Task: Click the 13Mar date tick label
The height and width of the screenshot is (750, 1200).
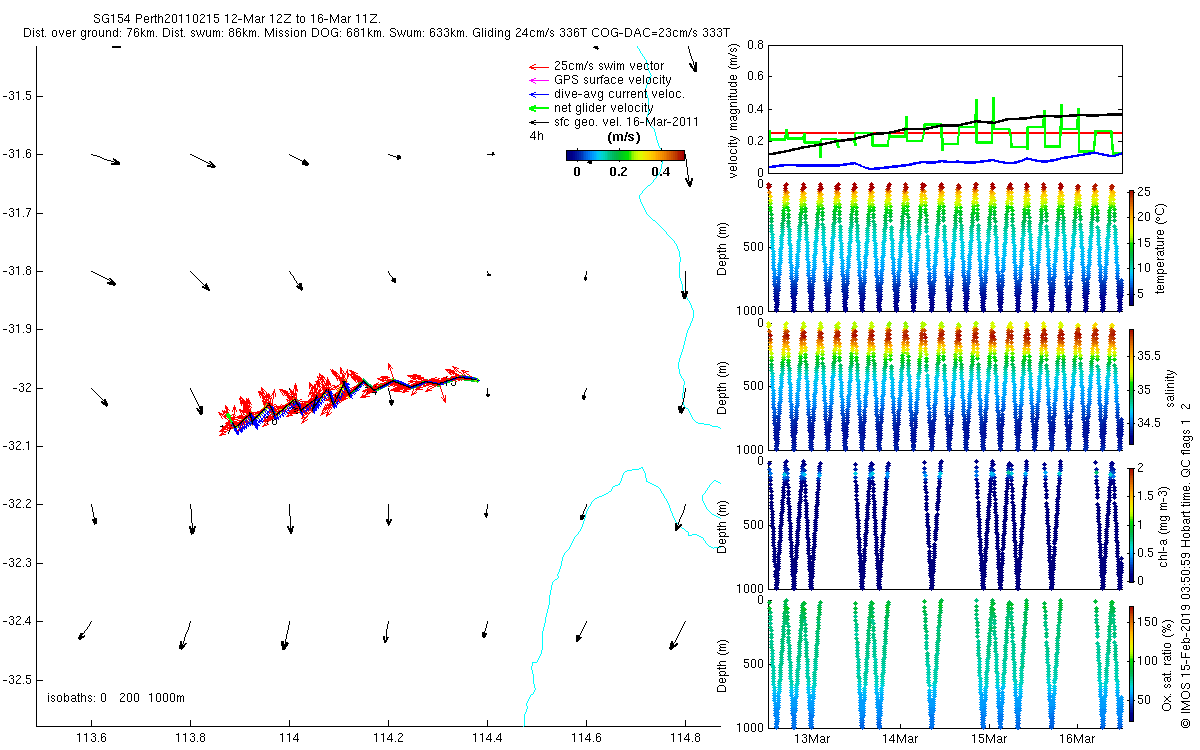Action: tap(812, 739)
